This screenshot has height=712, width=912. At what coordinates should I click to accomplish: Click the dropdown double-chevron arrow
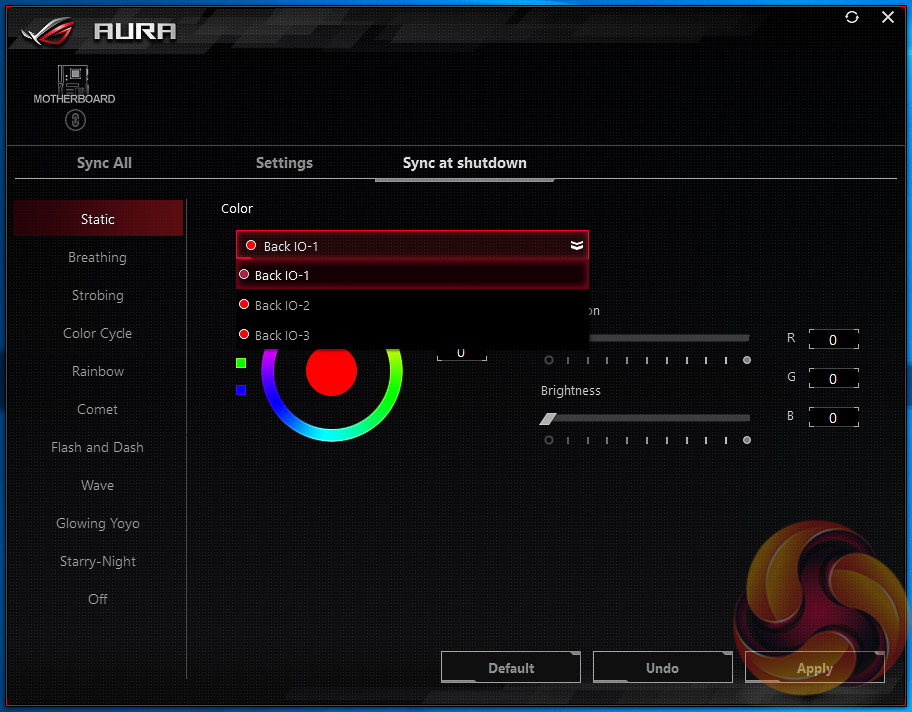coord(576,245)
